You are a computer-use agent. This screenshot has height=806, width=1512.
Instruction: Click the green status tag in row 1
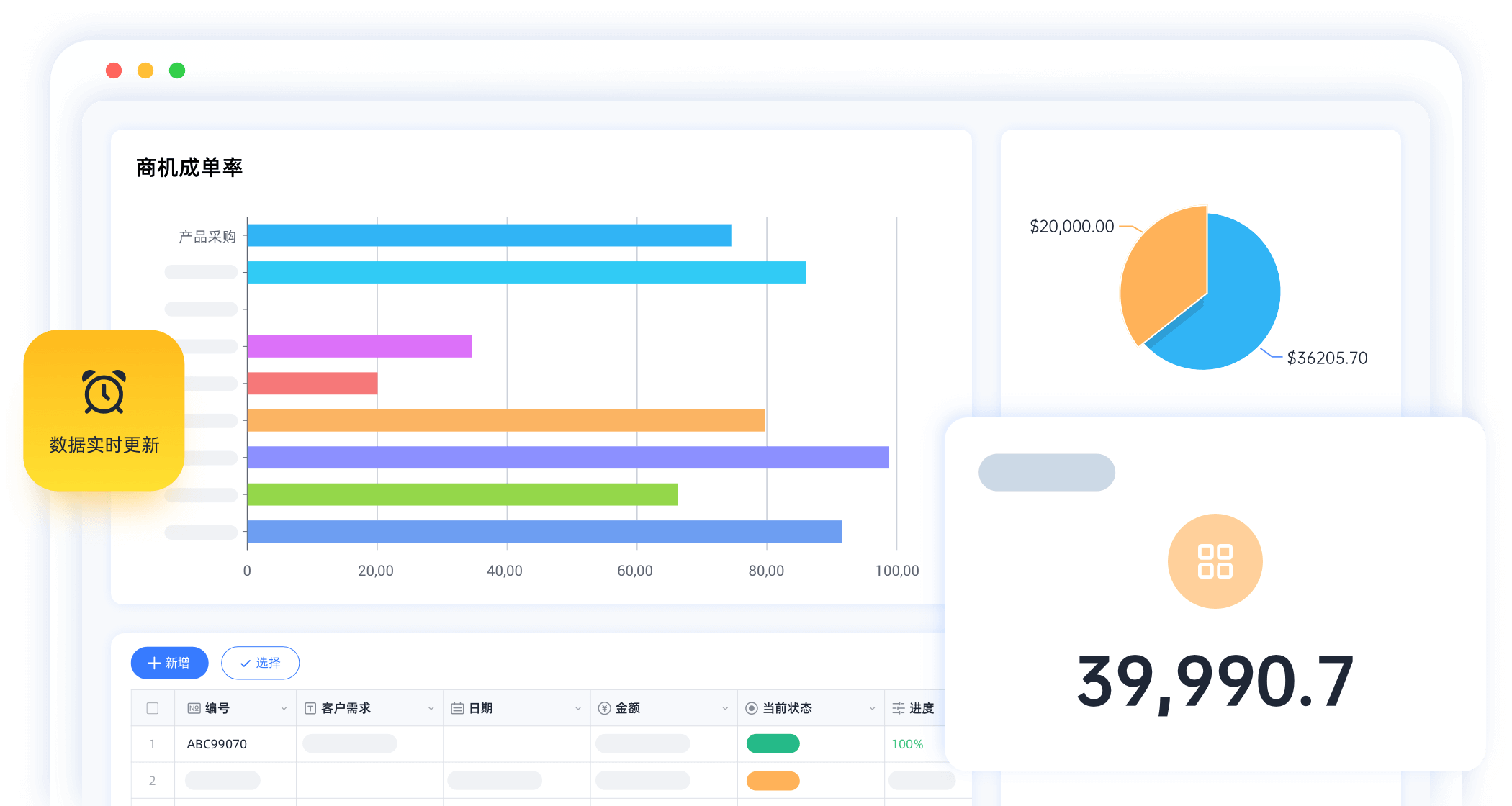point(773,743)
